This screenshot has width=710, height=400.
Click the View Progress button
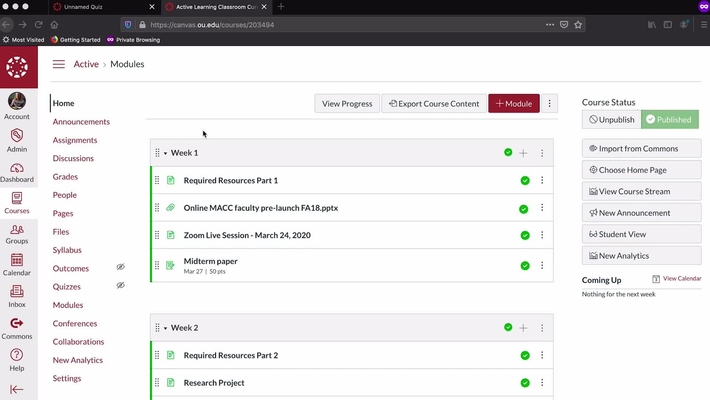[x=347, y=104]
